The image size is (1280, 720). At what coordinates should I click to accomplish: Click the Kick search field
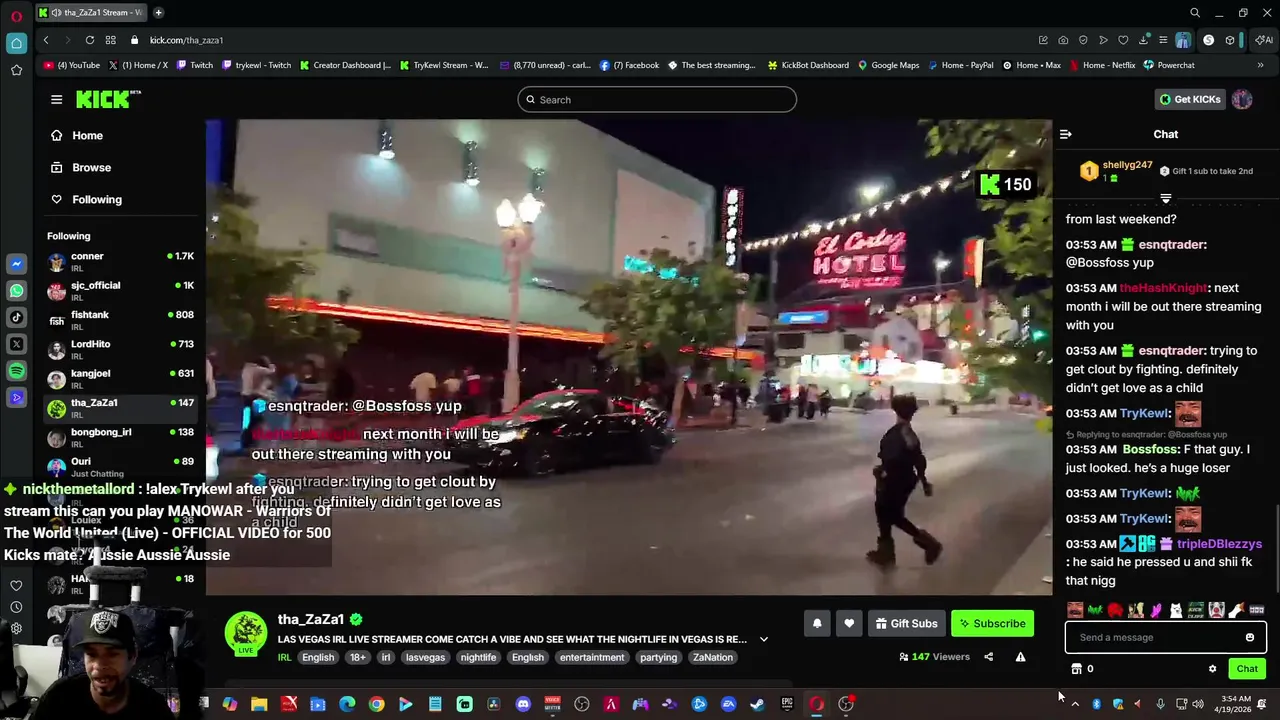[x=657, y=99]
